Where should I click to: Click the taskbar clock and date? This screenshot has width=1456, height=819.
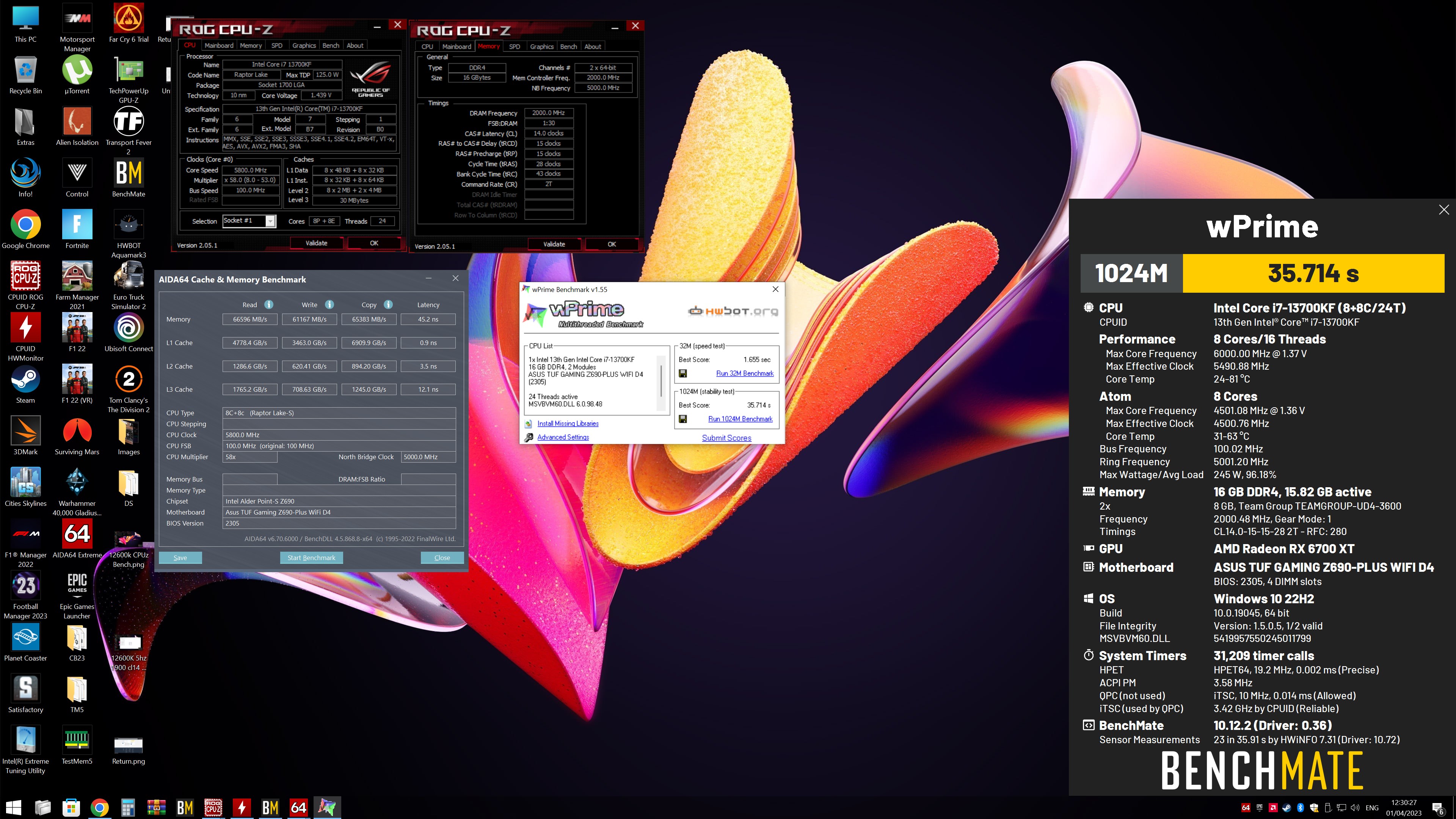pos(1403,808)
